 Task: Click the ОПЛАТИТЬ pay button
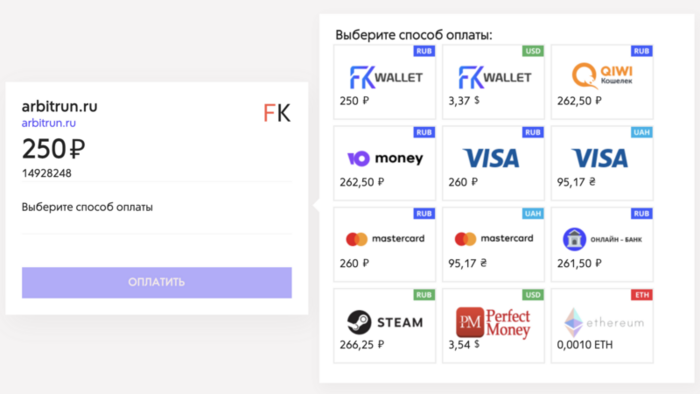pos(157,282)
